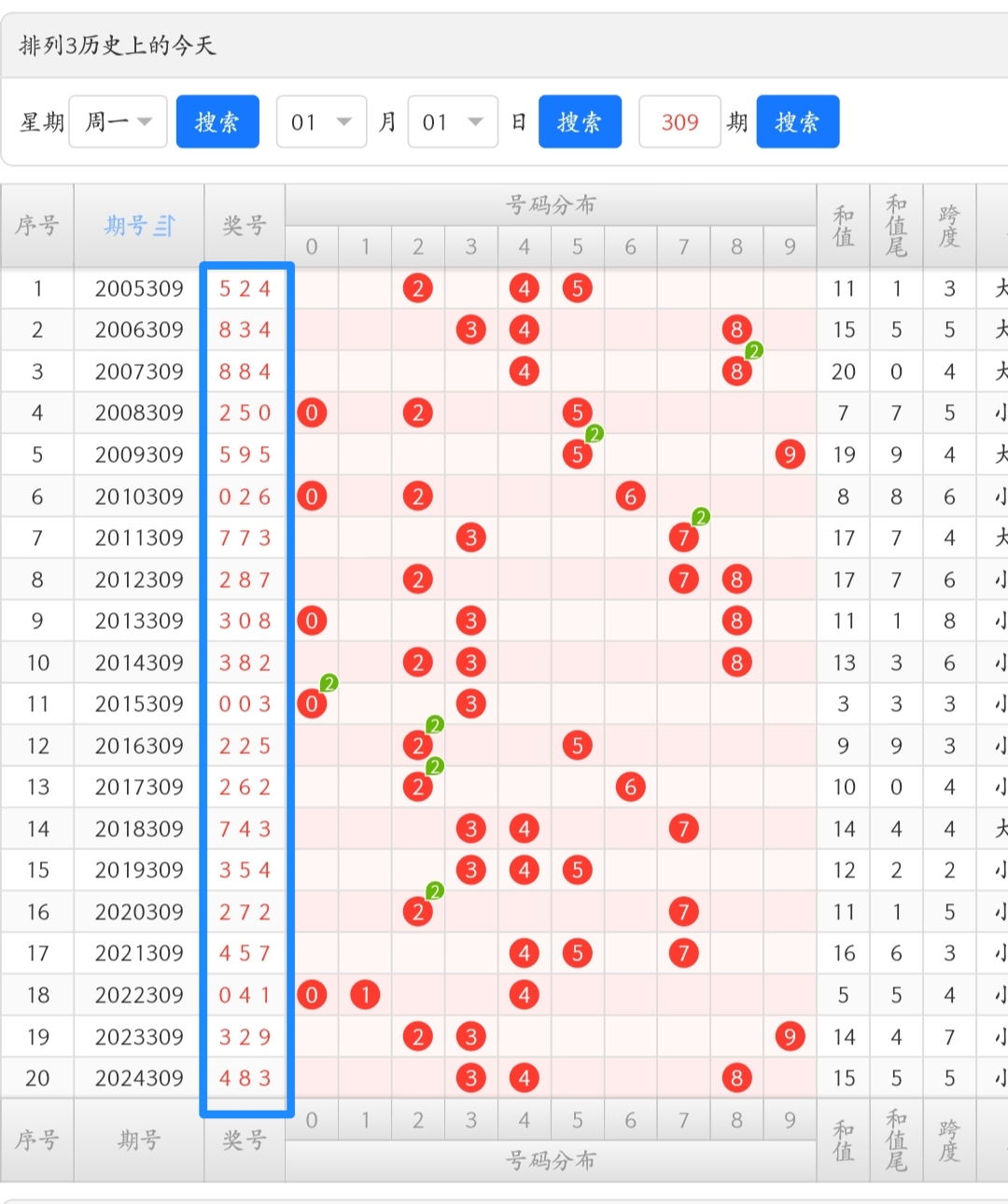Click red ball 8 in row 2024309

(736, 1078)
